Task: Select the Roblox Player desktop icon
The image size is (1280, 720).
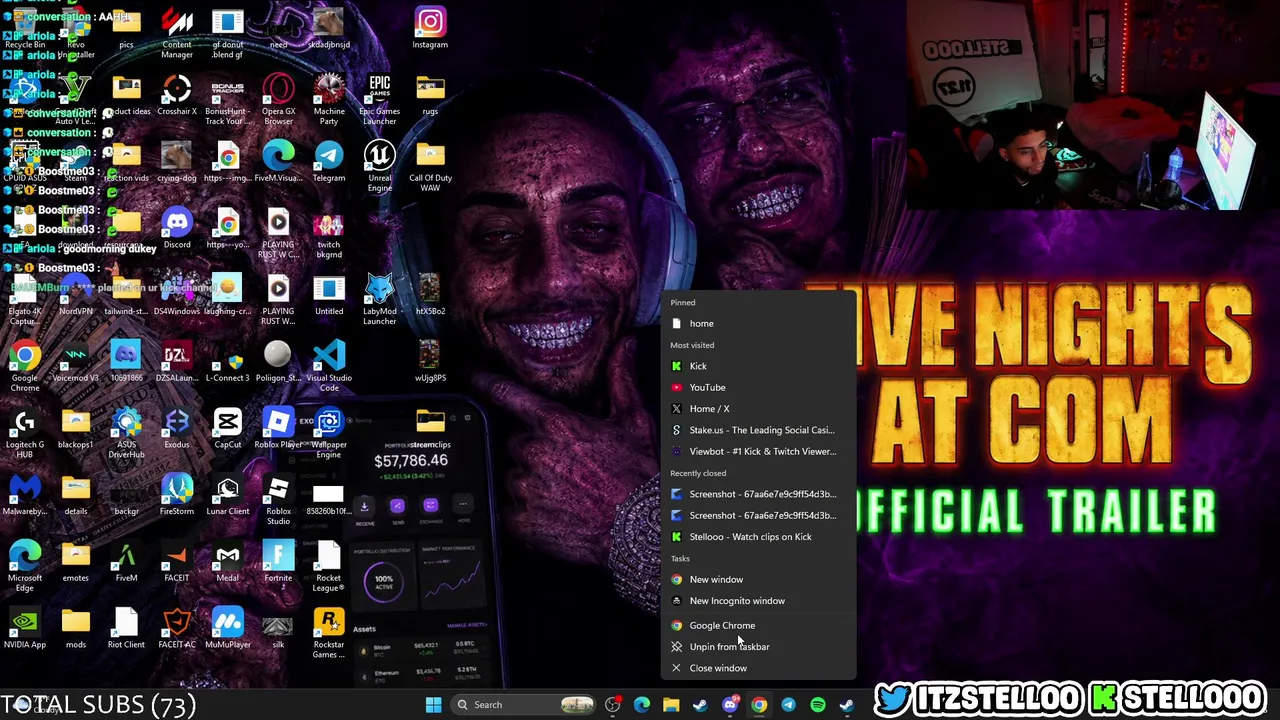Action: tap(278, 430)
